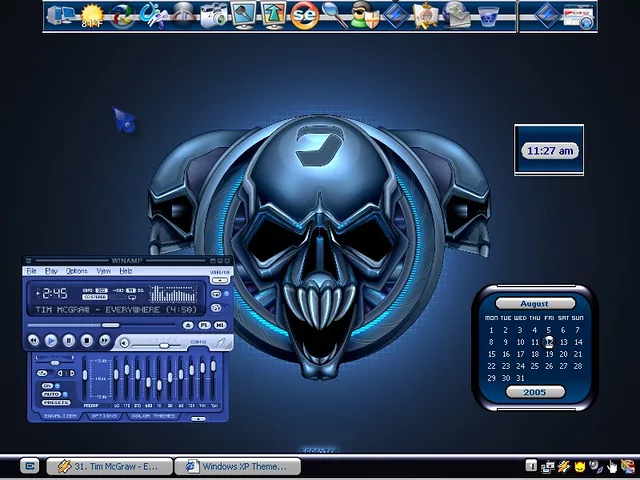Open the power gauge dock icon
This screenshot has height=480, width=640.
[183, 16]
